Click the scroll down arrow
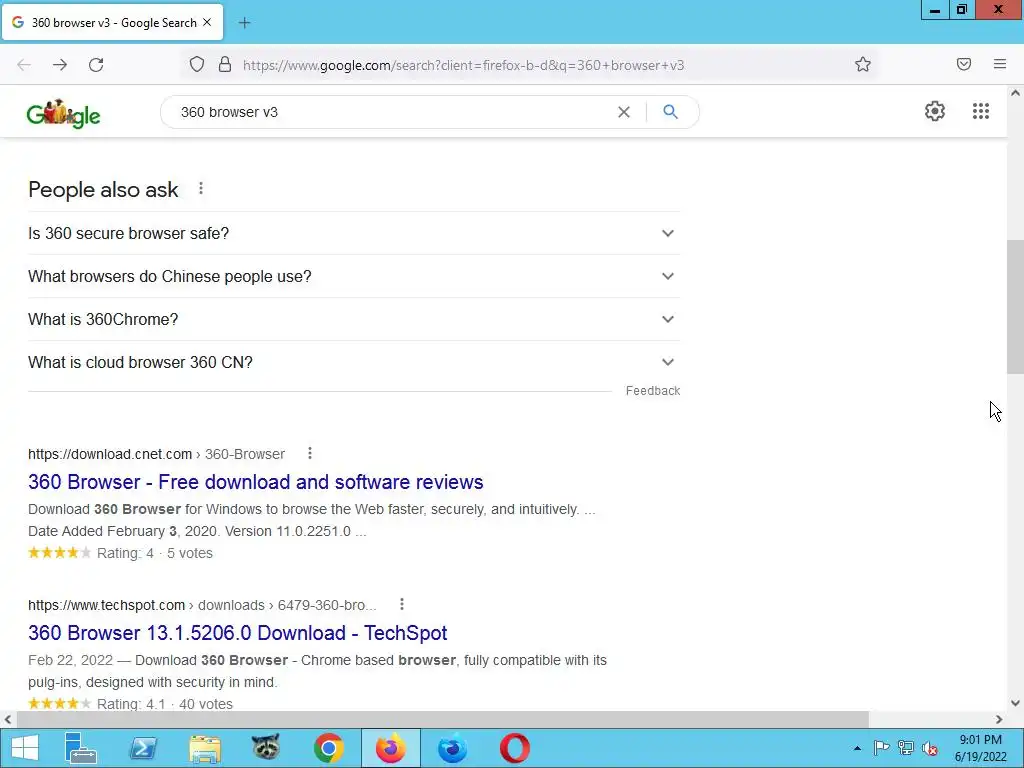This screenshot has width=1024, height=768. click(x=1015, y=703)
